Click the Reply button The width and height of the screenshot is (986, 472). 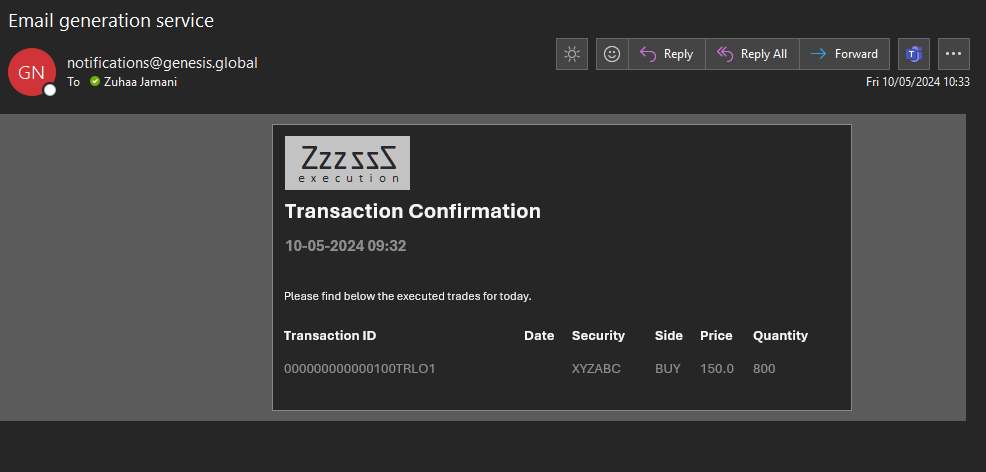pyautogui.click(x=667, y=54)
